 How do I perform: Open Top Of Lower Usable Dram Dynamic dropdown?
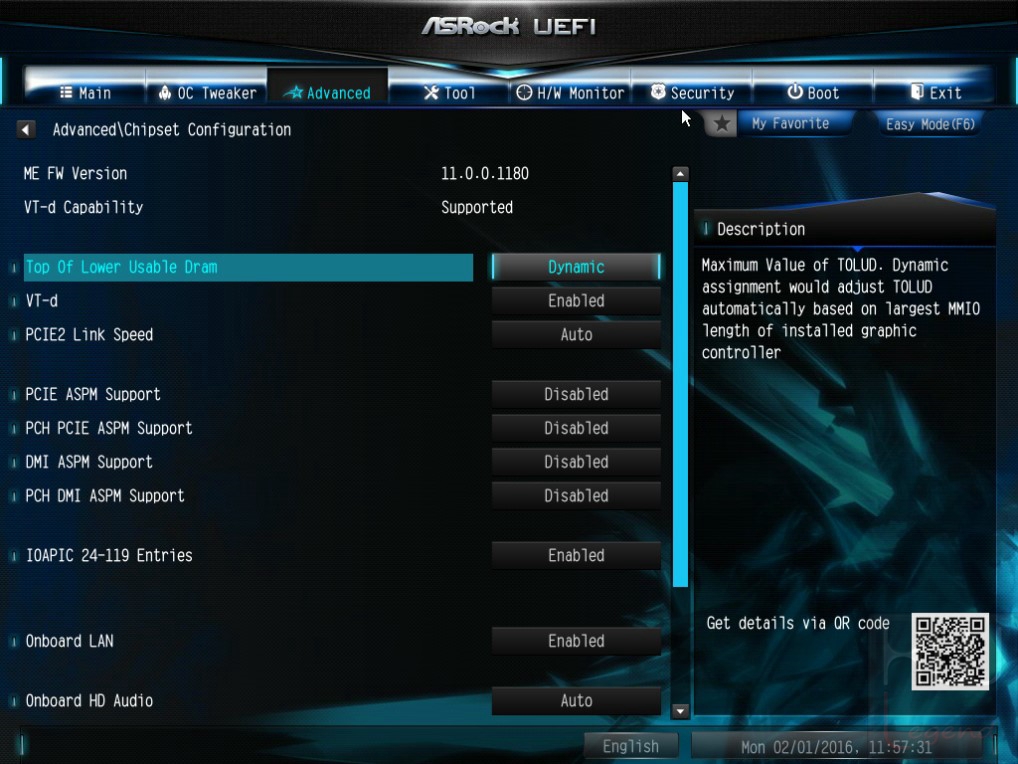[576, 267]
